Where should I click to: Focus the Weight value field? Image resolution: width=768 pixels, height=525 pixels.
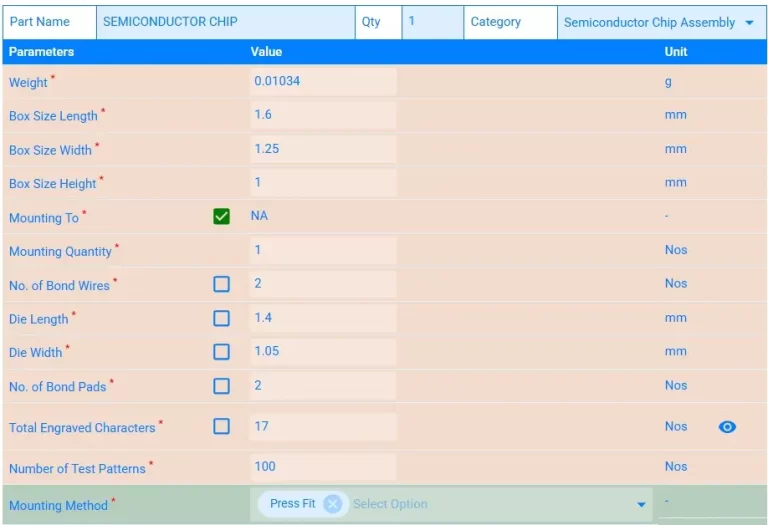[323, 81]
